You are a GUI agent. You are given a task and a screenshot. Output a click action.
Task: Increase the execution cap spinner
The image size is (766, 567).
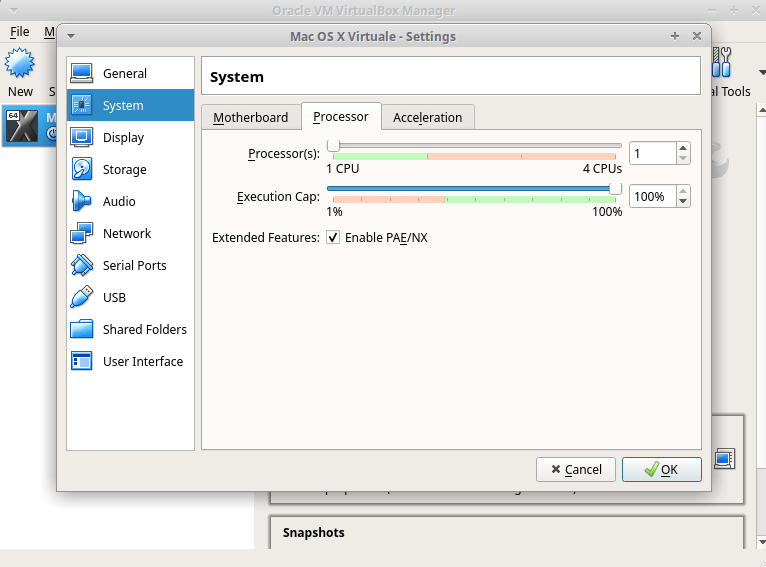point(683,191)
